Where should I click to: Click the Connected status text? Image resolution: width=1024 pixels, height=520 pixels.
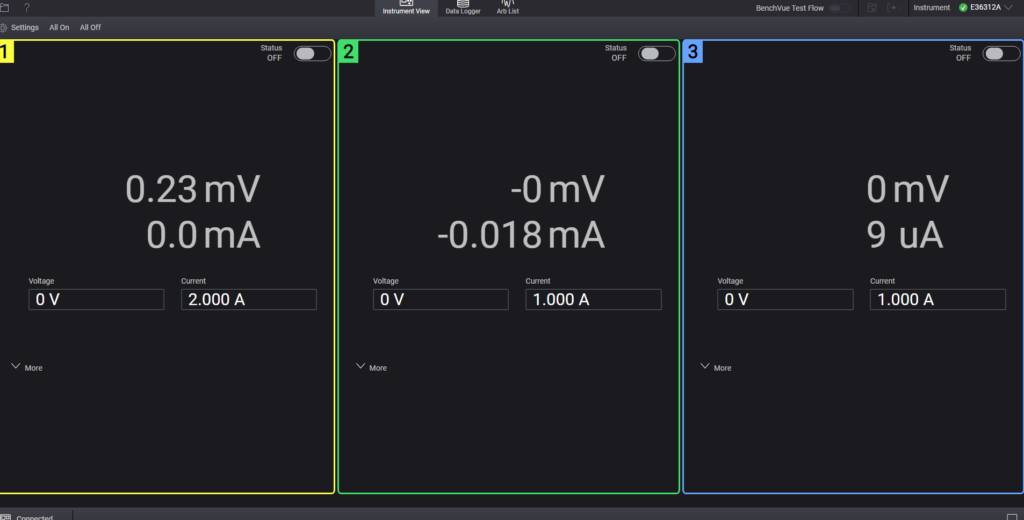pyautogui.click(x=35, y=517)
